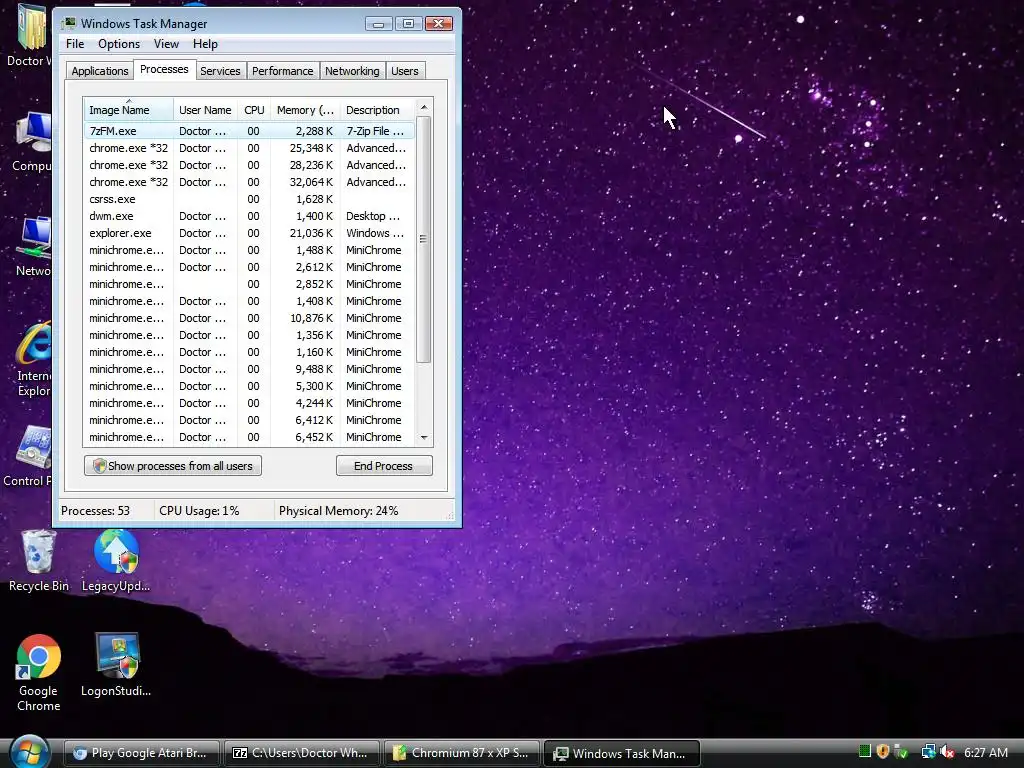Open the Google Chrome desktop shortcut
The image size is (1024, 768).
(39, 673)
